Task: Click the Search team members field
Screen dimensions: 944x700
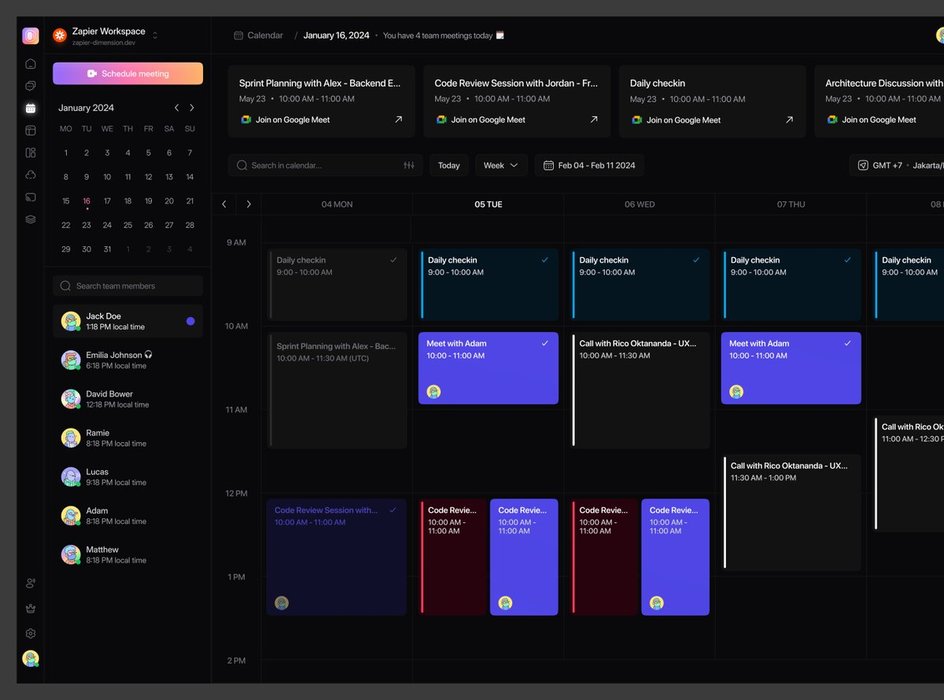Action: tap(128, 286)
